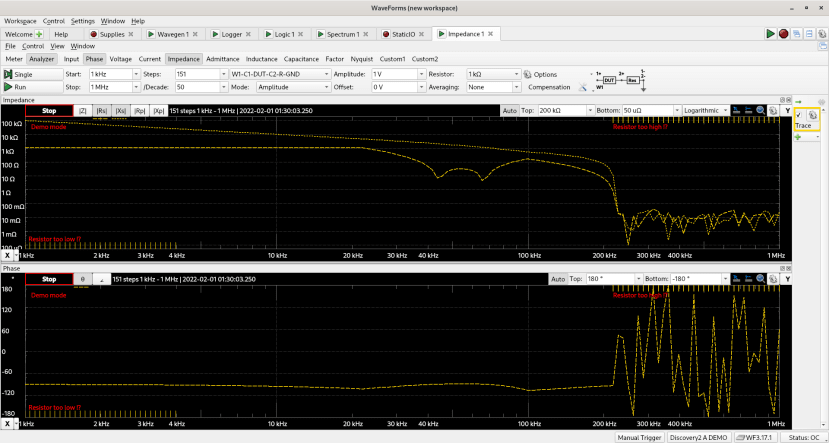Click the Y axis button of the Phase plot
This screenshot has width=829, height=443.
tap(787, 279)
